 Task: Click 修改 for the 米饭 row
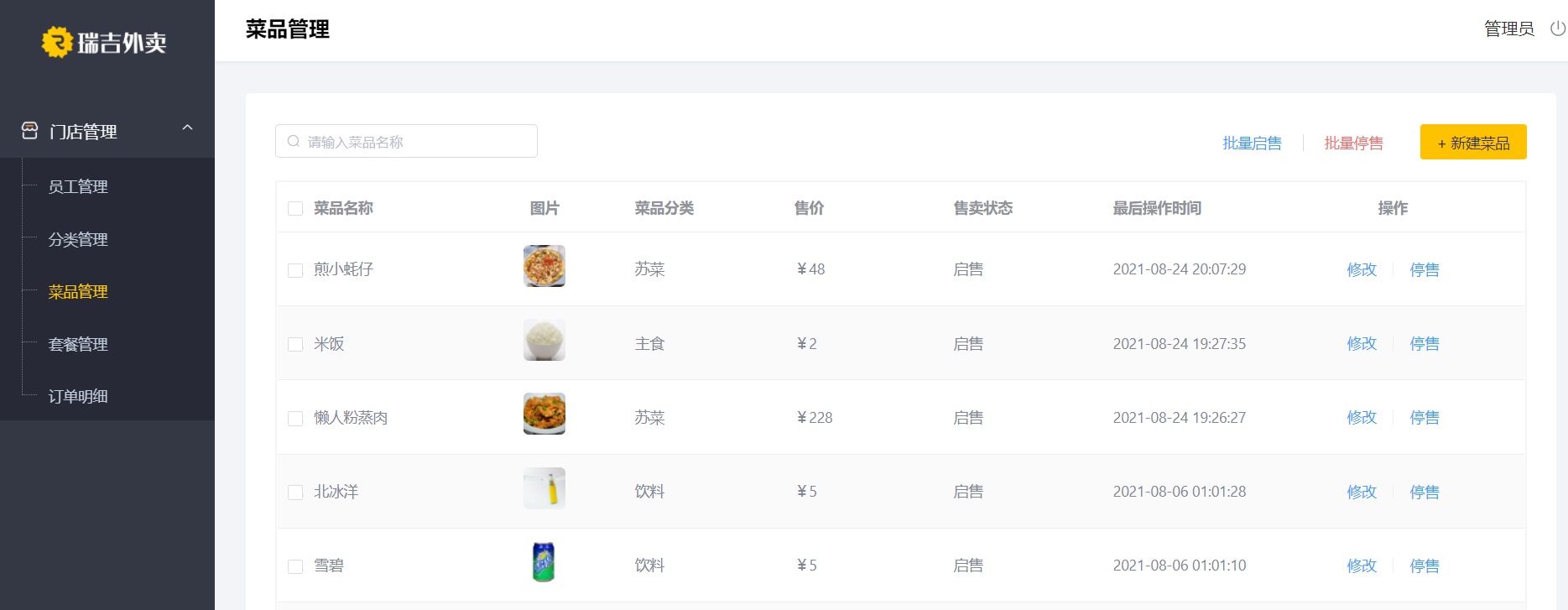click(x=1361, y=344)
